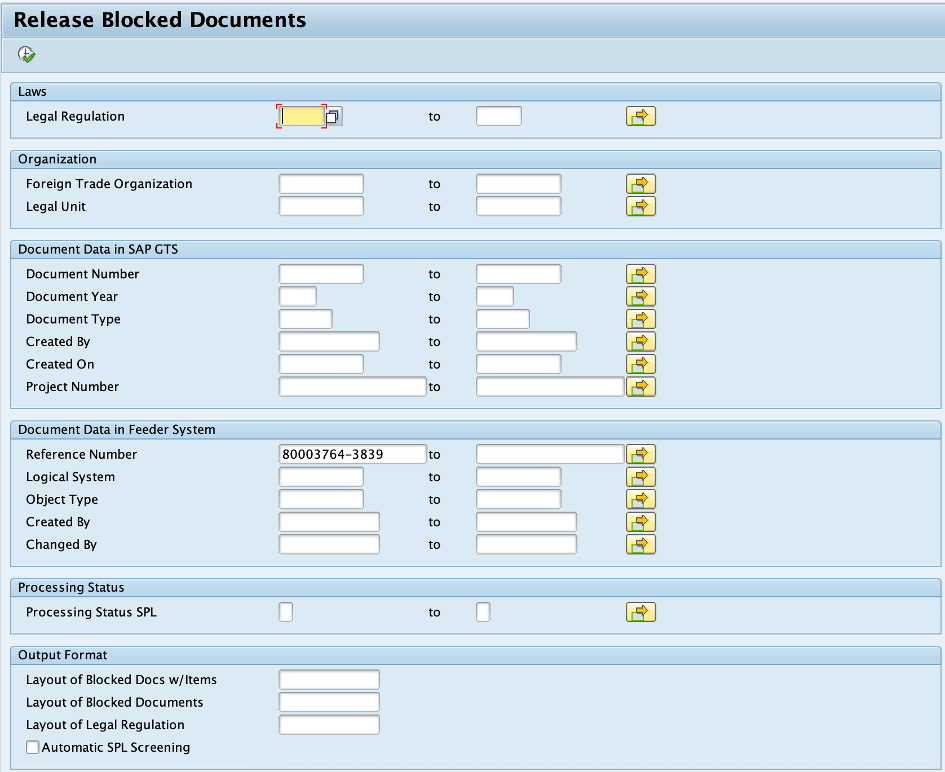The image size is (945, 772).
Task: Click the Object Type 'to' field
Action: click(x=518, y=500)
